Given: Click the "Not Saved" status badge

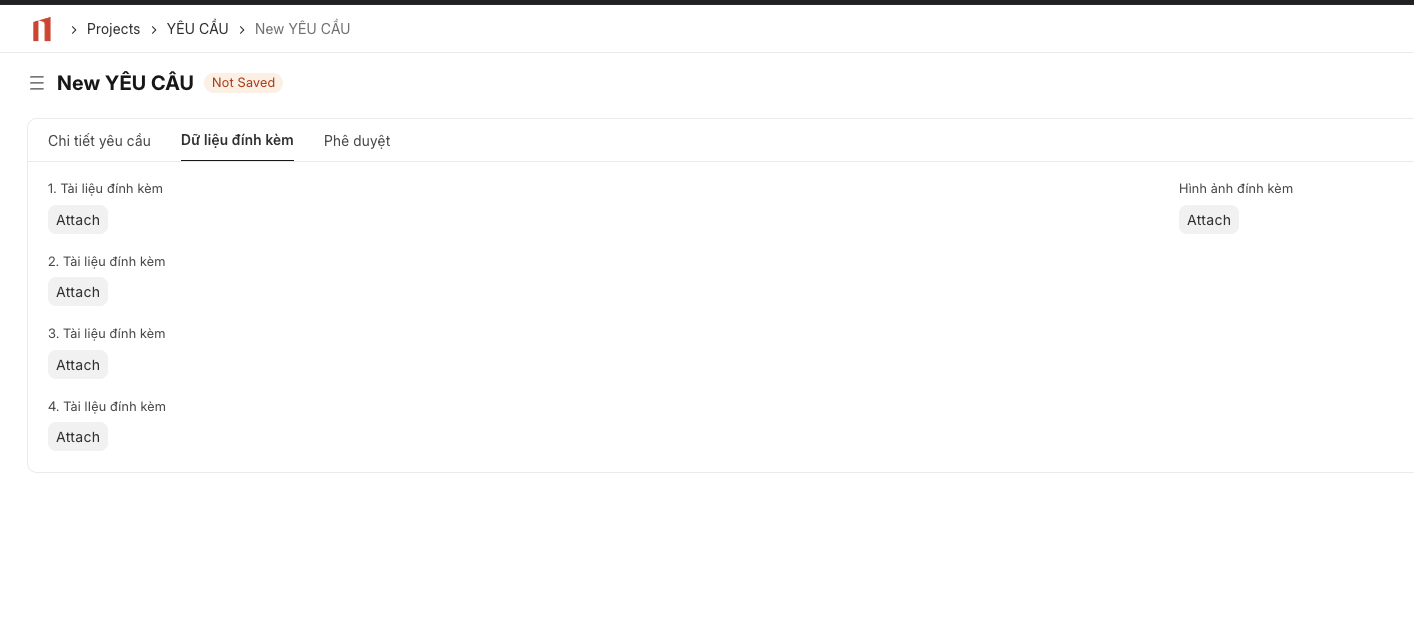Looking at the screenshot, I should [243, 82].
